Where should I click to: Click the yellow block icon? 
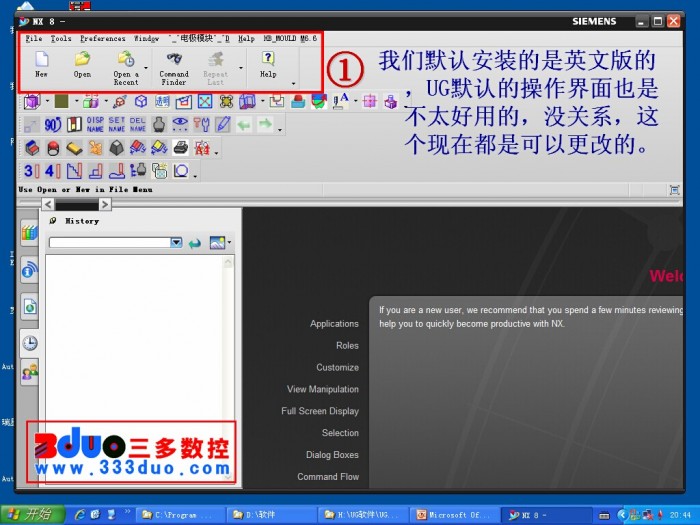pos(74,148)
